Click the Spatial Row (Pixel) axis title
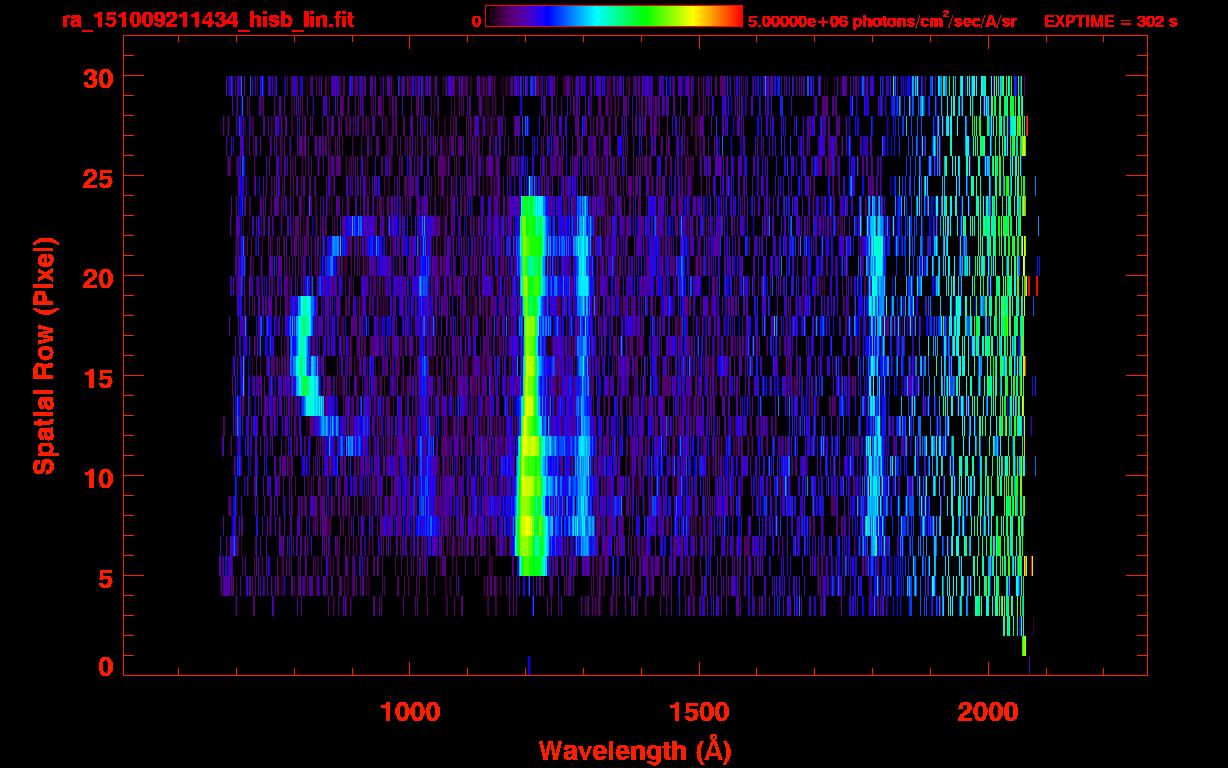The width and height of the screenshot is (1228, 768). pos(44,355)
